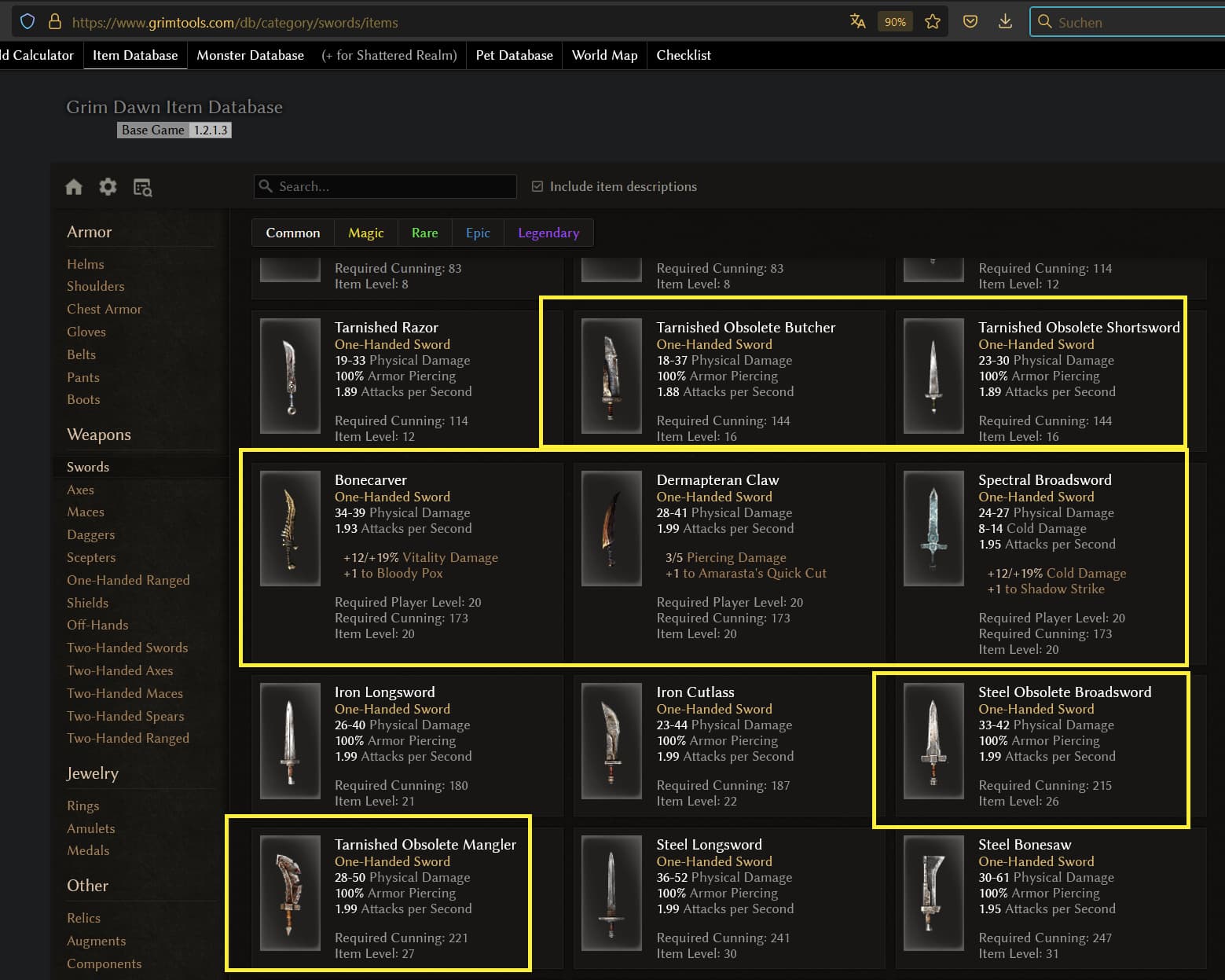Screen dimensions: 1225x980
Task: Open the Shattered Realm monster link
Action: pyautogui.click(x=389, y=55)
